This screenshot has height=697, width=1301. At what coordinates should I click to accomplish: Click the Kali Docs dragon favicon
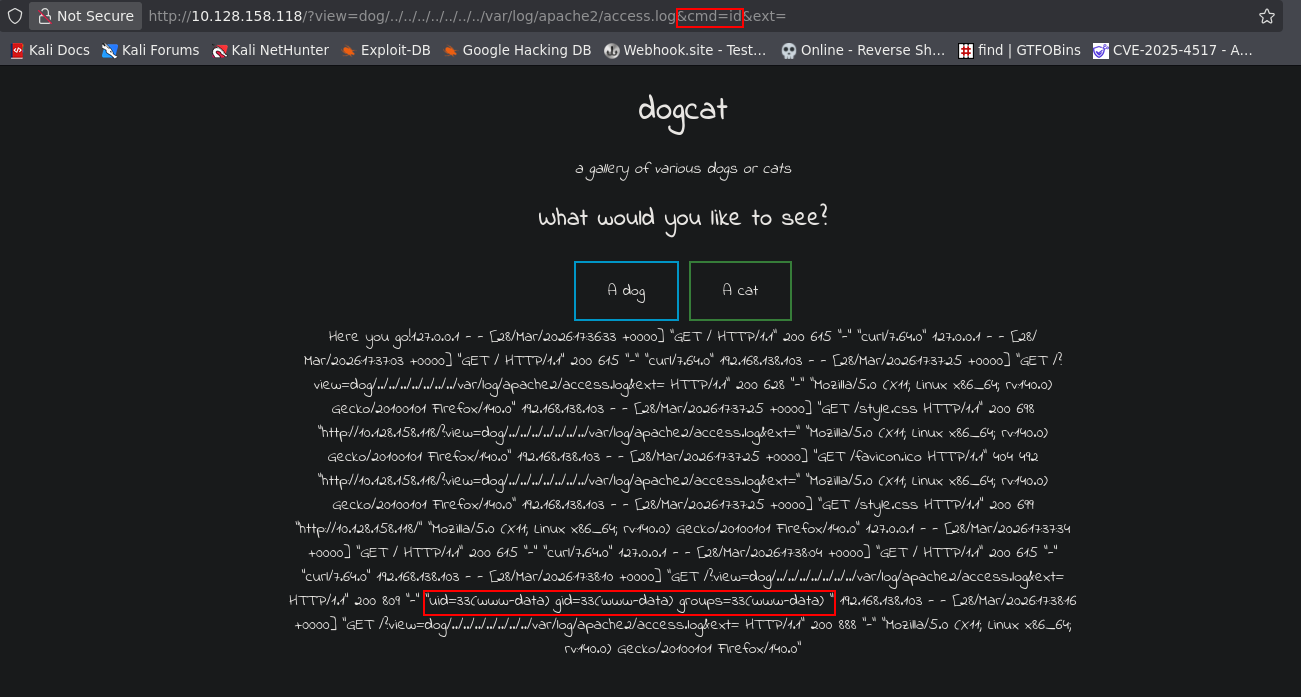coord(16,49)
